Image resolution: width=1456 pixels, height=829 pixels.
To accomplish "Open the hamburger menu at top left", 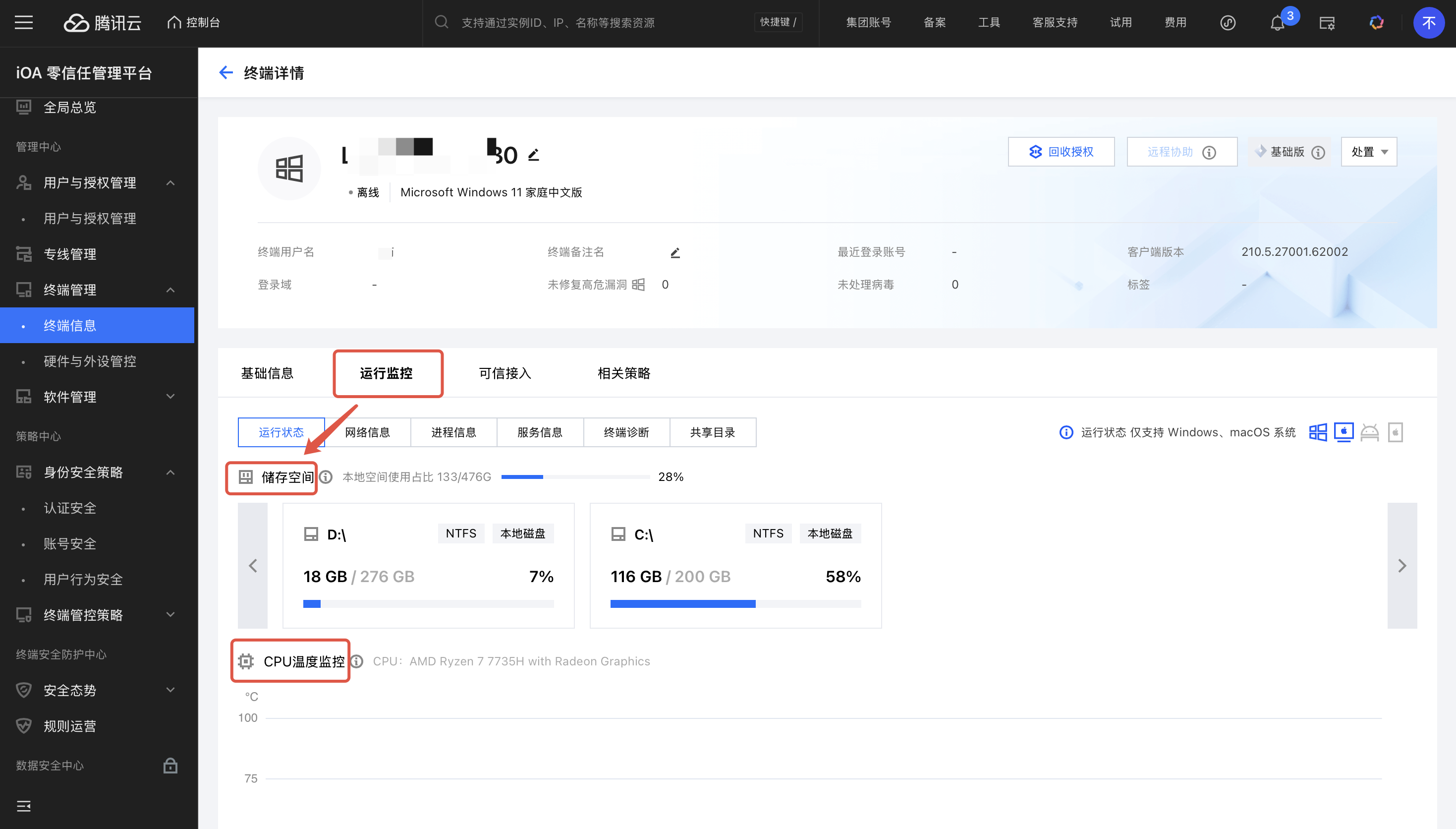I will (23, 23).
